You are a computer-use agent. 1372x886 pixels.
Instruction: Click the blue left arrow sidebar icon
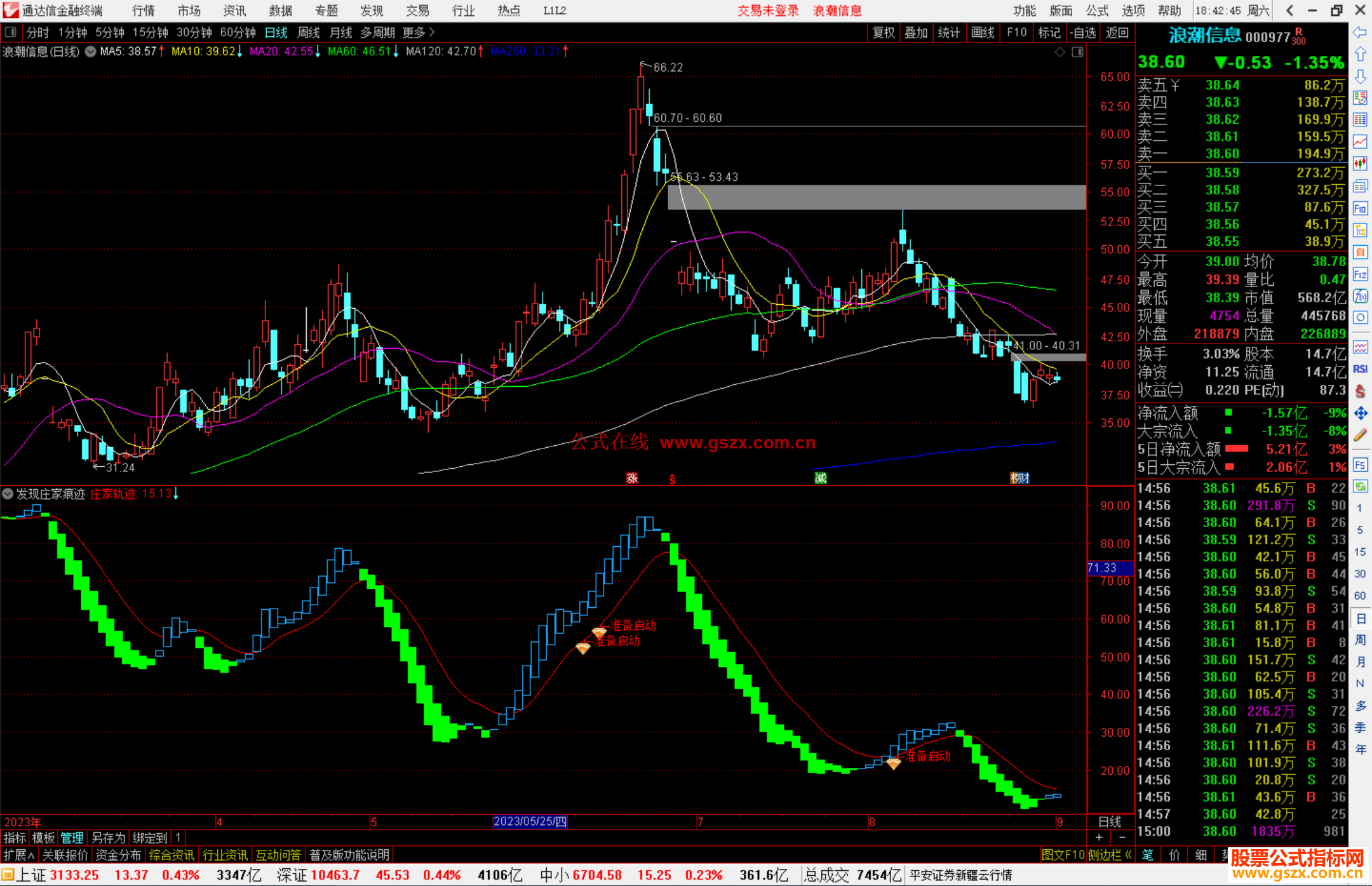click(x=1360, y=32)
